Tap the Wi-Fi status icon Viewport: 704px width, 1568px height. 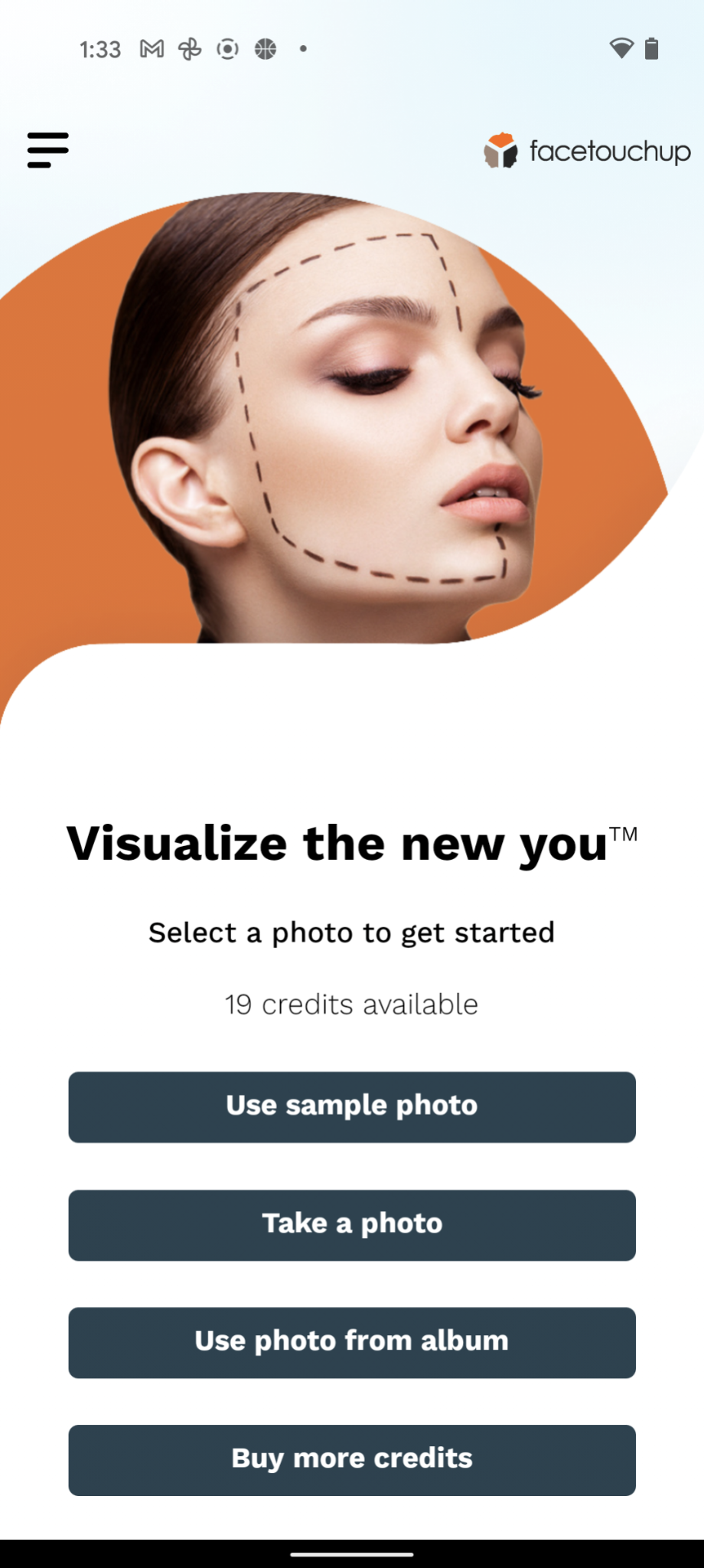[x=621, y=49]
